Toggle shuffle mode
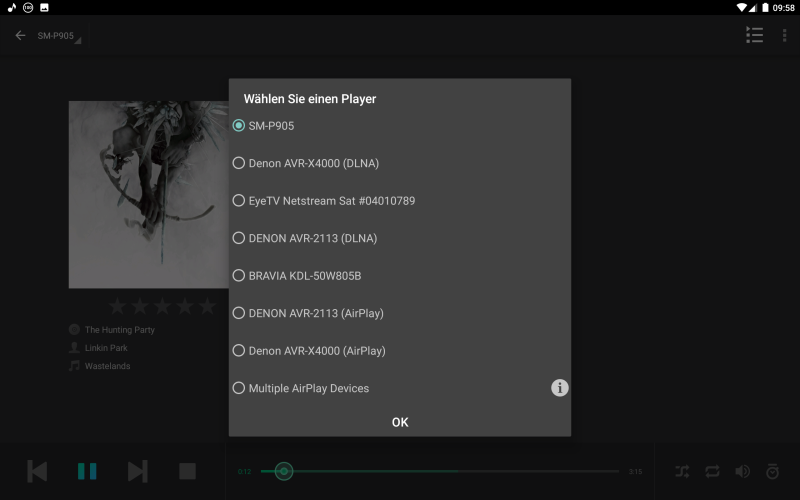 click(x=682, y=471)
